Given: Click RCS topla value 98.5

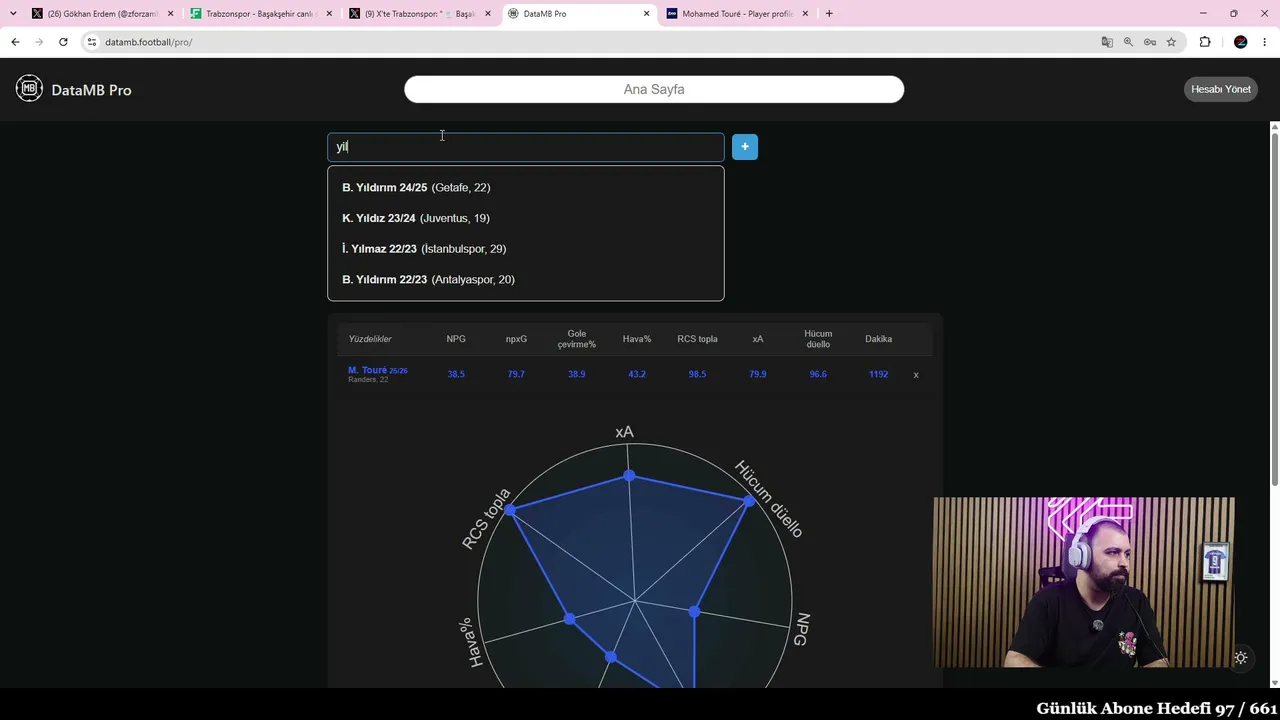Looking at the screenshot, I should pyautogui.click(x=697, y=374).
